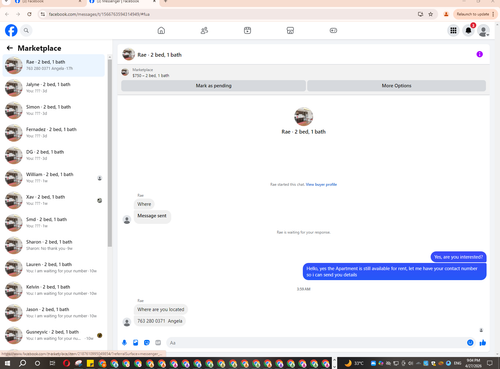Open conversation information purple icon
Viewport: 500px width, 369px height.
point(479,54)
